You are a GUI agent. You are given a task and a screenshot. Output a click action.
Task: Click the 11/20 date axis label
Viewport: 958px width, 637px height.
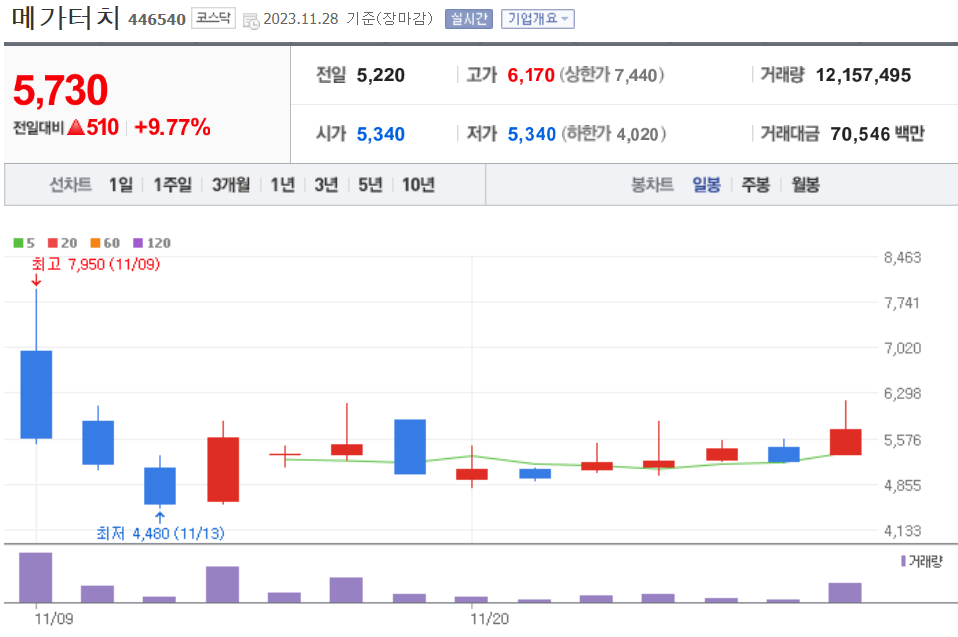tap(489, 619)
